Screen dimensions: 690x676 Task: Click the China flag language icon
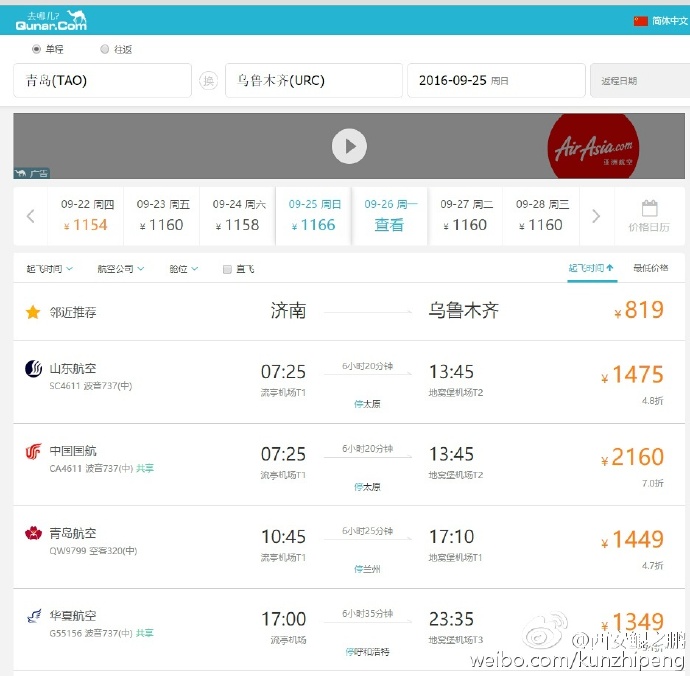pos(640,21)
